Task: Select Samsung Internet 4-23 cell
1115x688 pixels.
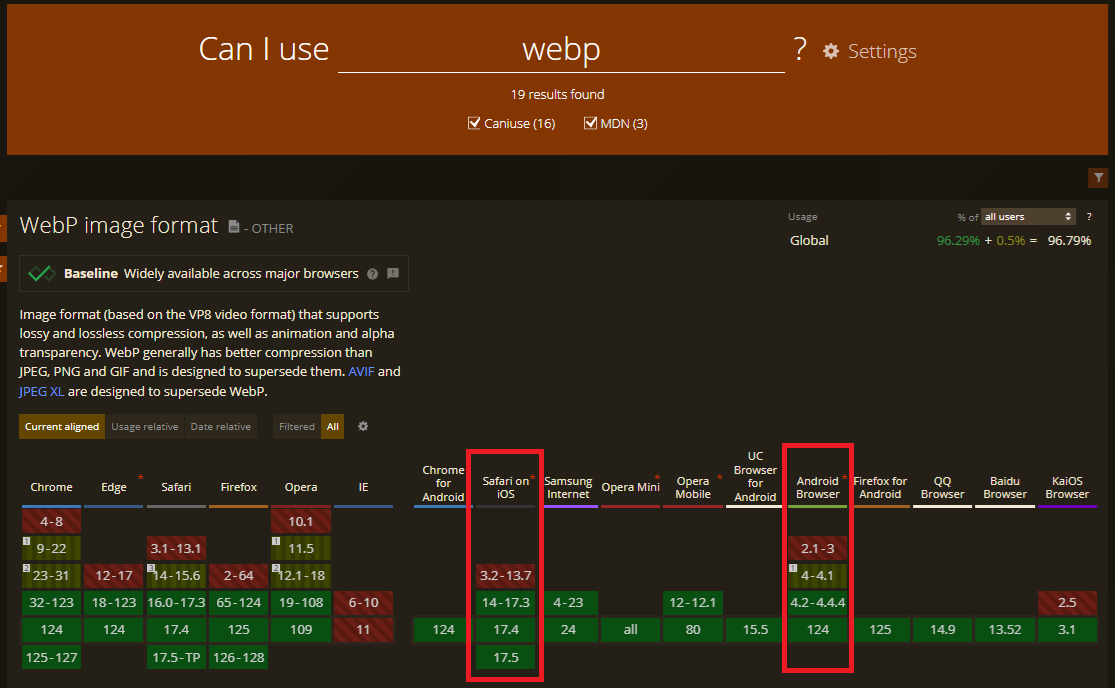Action: (568, 603)
